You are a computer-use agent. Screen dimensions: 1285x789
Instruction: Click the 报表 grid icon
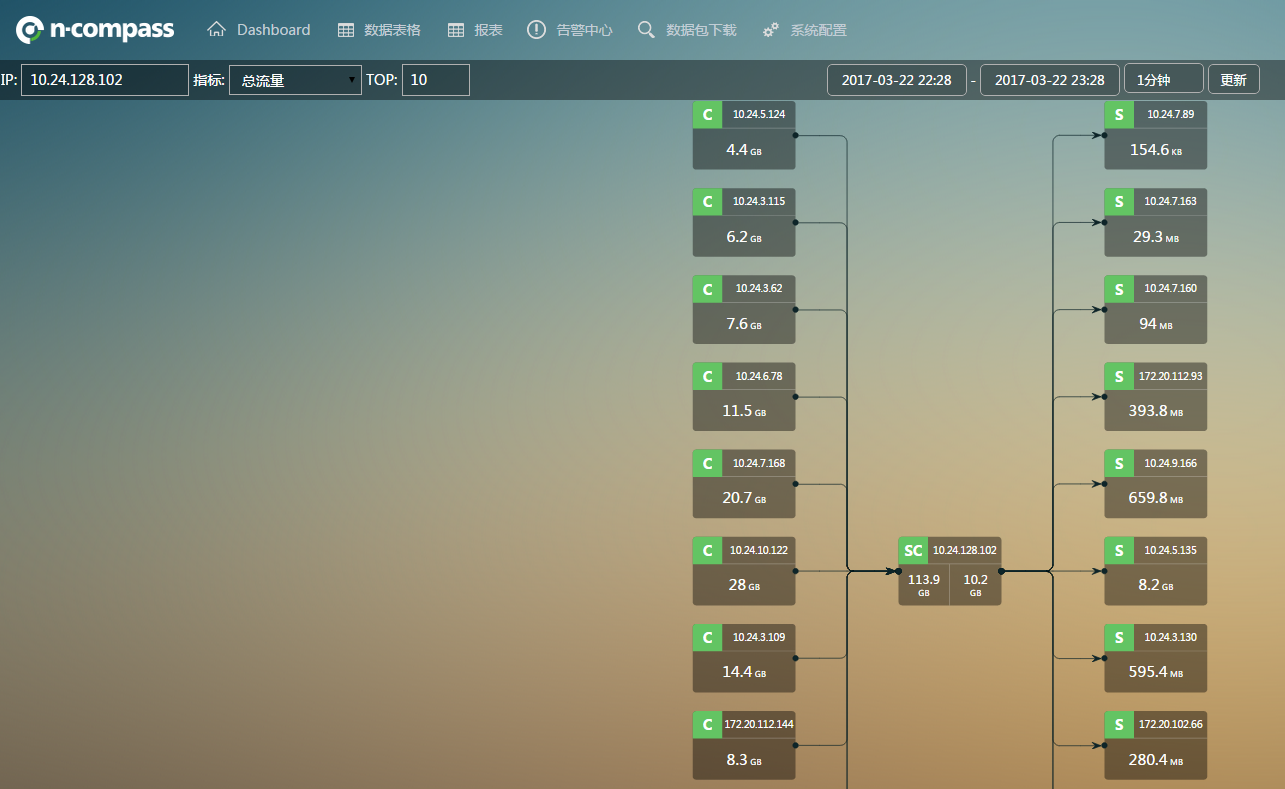coord(456,30)
